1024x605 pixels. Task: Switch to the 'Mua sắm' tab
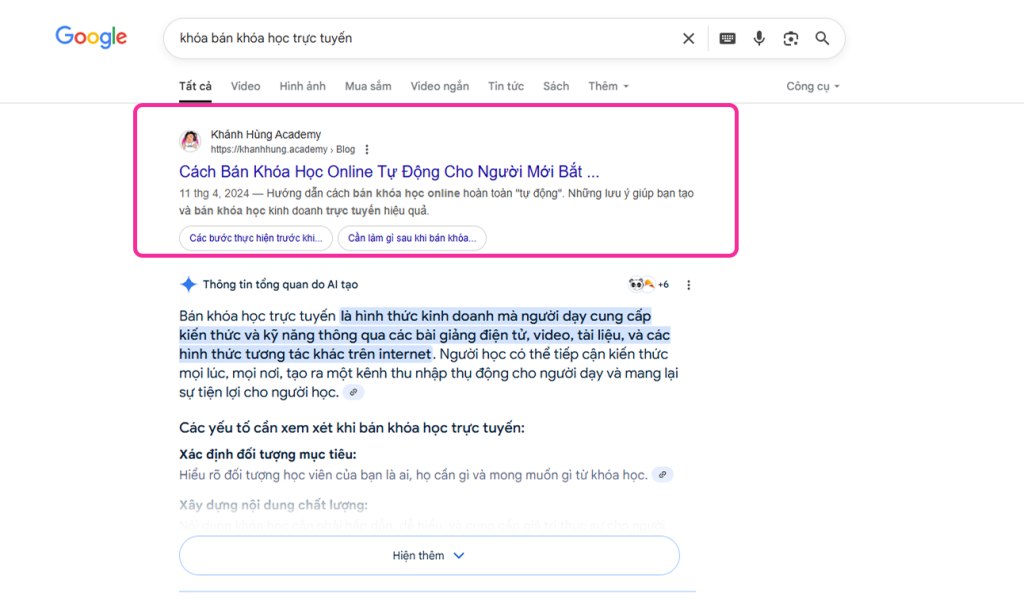tap(368, 86)
